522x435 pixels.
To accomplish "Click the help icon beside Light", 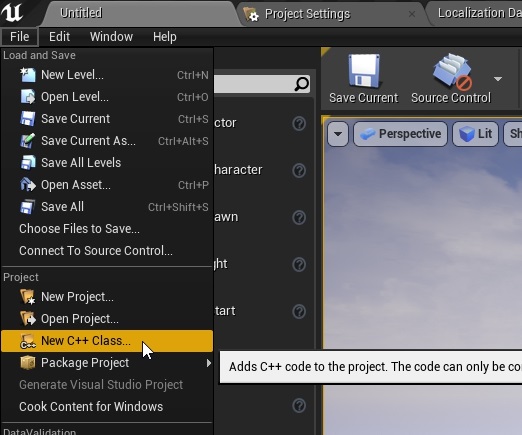I will coord(299,265).
